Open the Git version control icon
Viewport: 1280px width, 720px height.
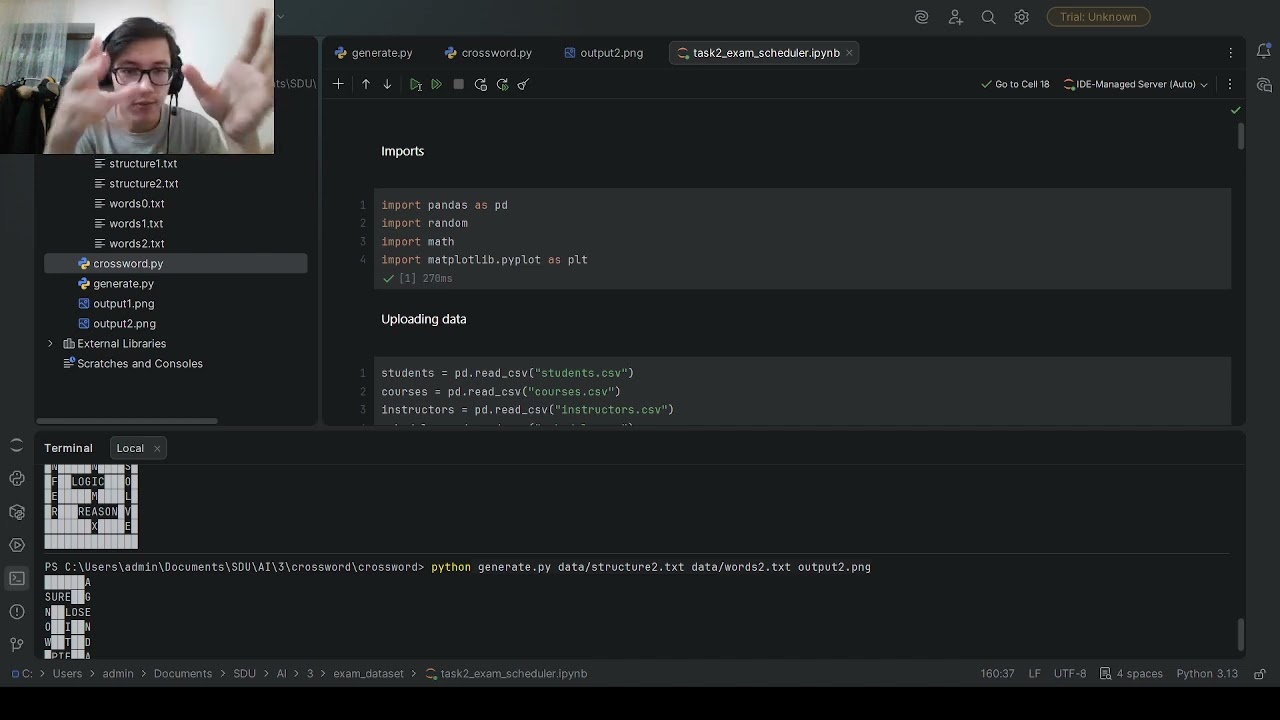pos(17,644)
